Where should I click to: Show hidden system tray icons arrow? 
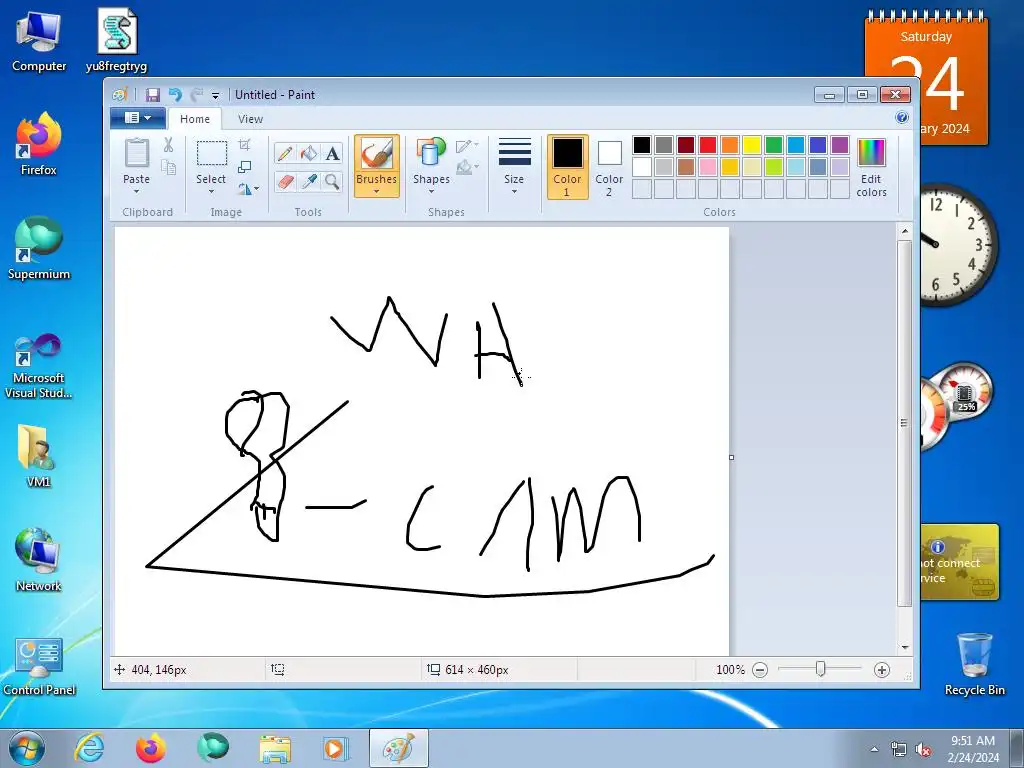pyautogui.click(x=874, y=749)
